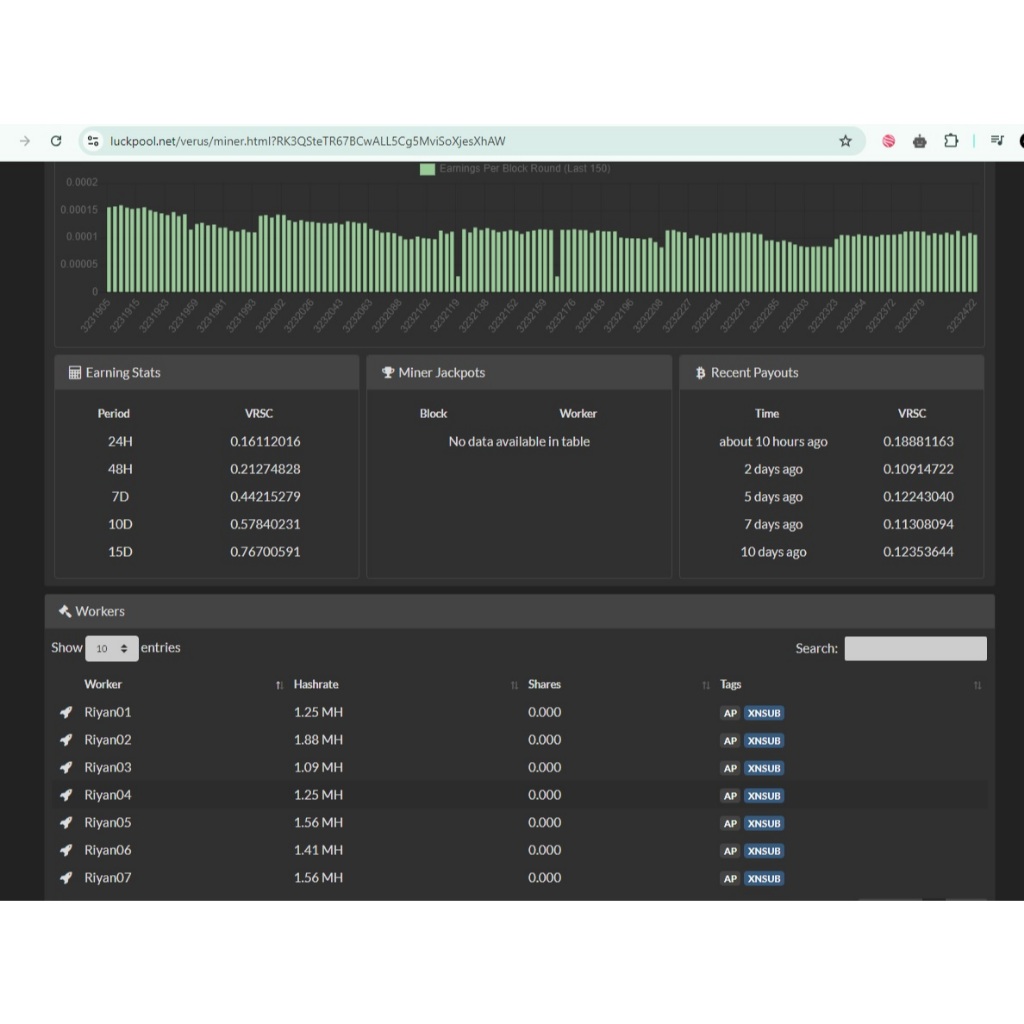Sort workers table by Shares column
The height and width of the screenshot is (1024, 1024).
544,685
